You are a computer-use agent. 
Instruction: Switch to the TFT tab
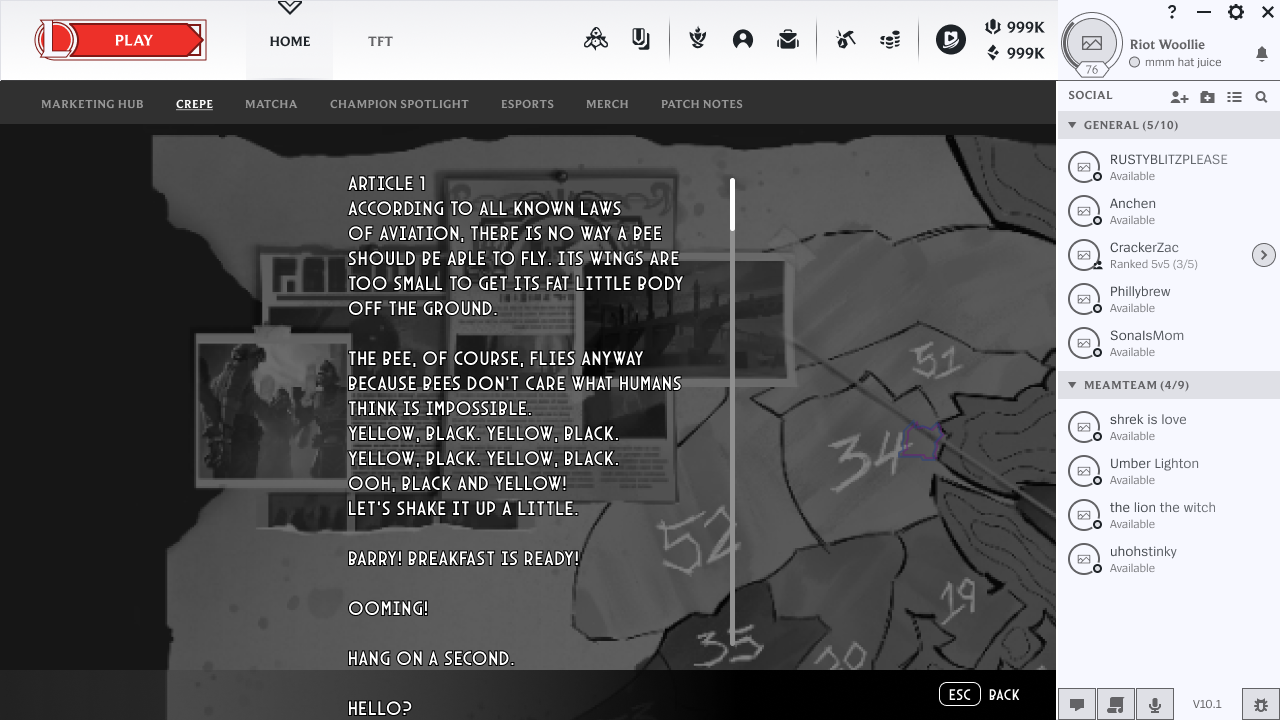click(x=380, y=41)
